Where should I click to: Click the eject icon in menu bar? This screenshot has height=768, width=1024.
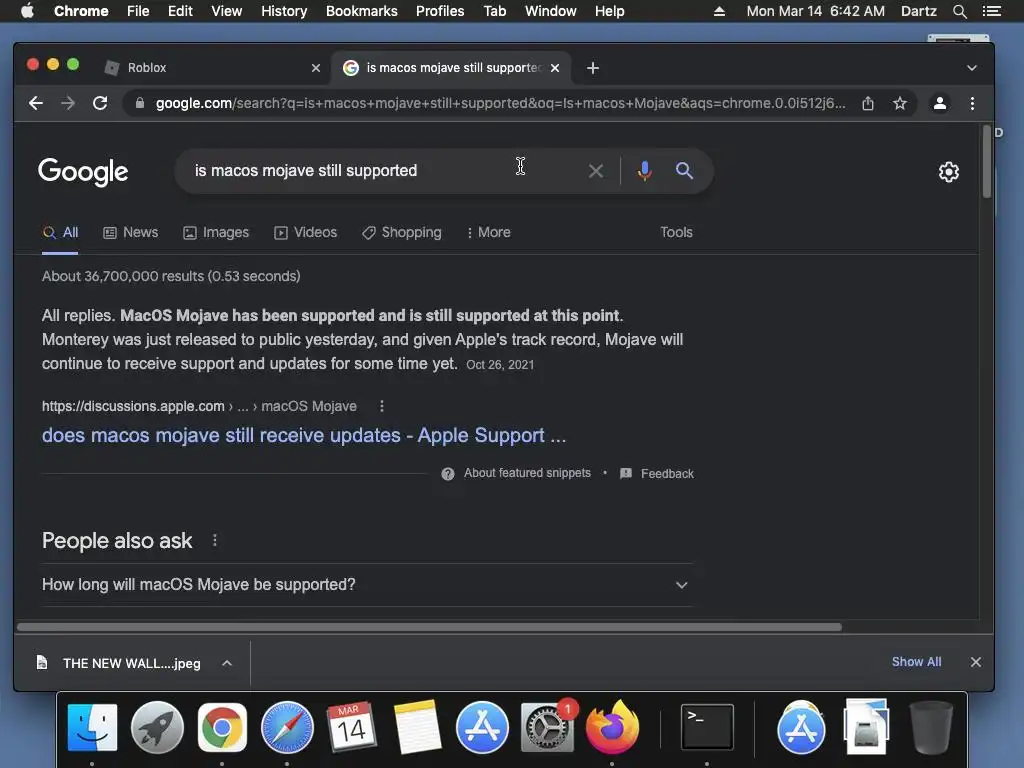point(719,11)
